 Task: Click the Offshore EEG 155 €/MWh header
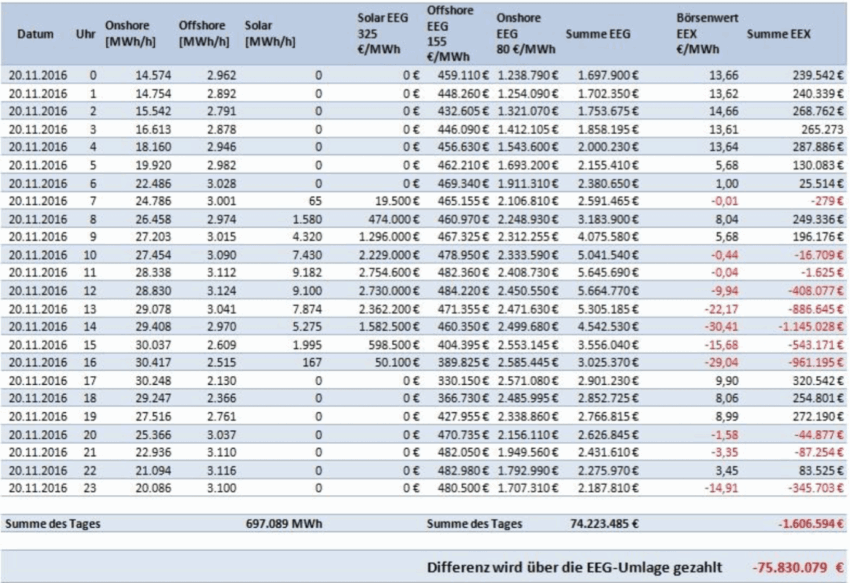pos(446,34)
